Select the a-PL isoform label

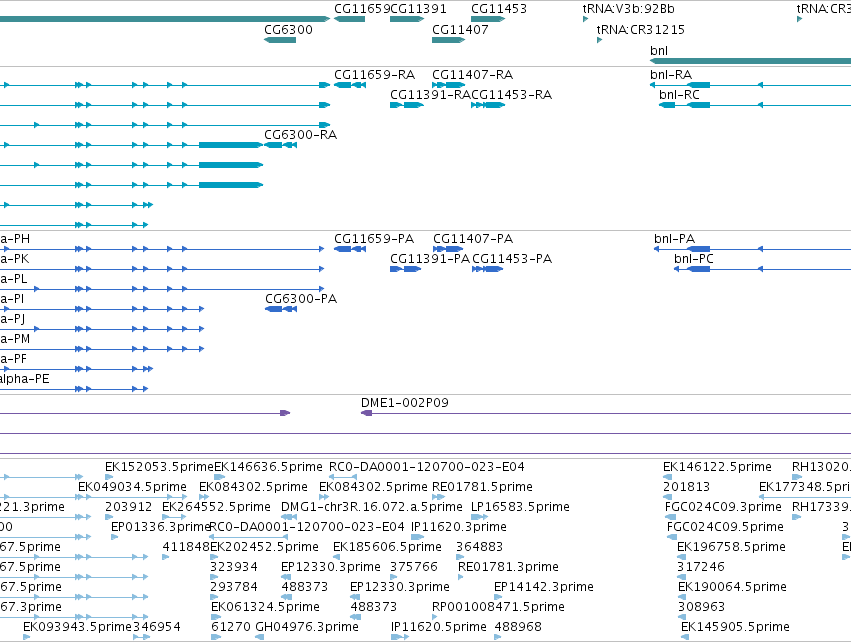[x=14, y=279]
